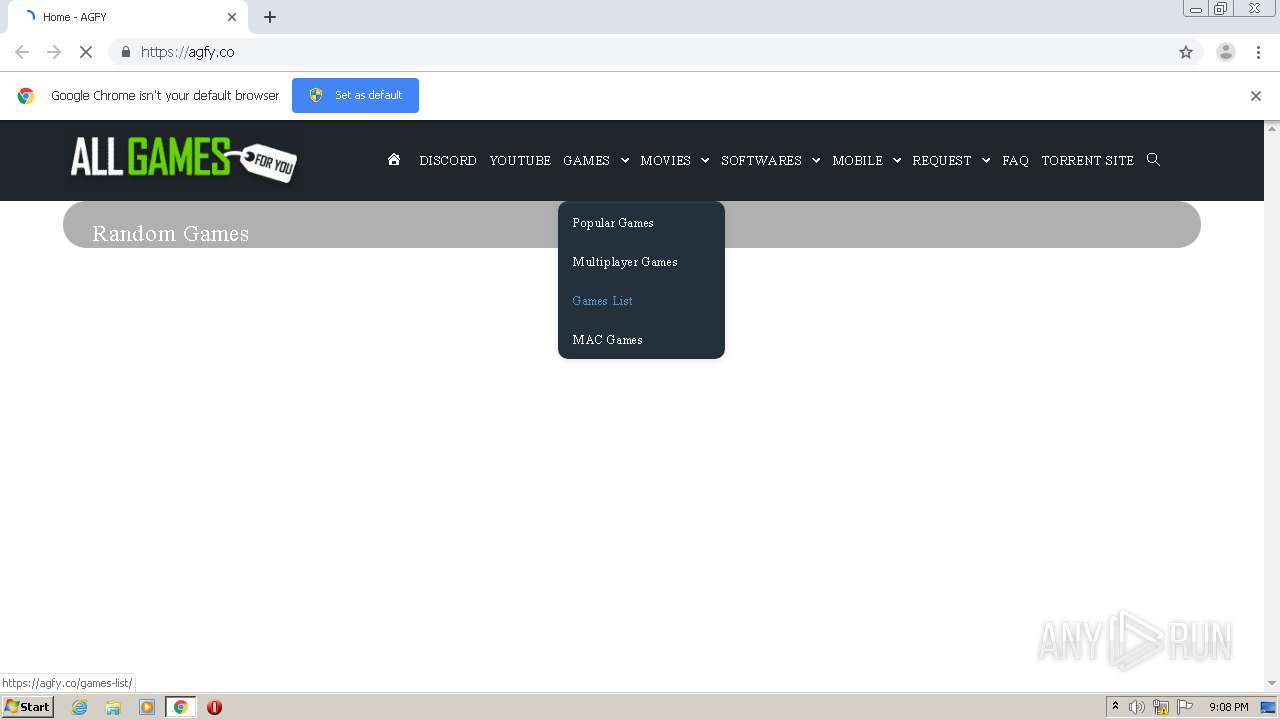Click the browser back arrow

[x=22, y=52]
